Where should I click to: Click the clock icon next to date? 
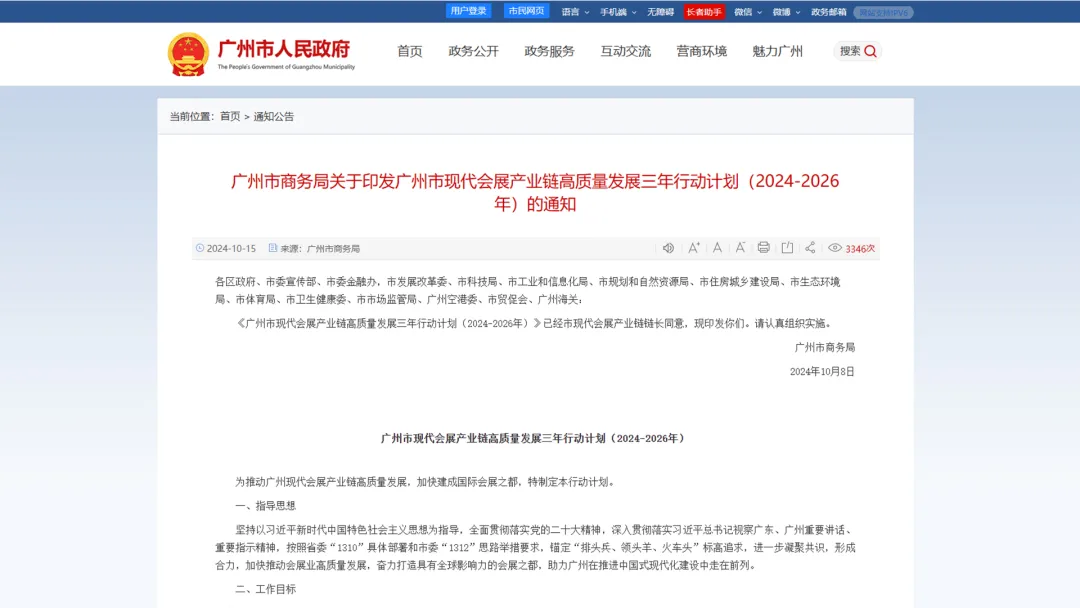200,248
